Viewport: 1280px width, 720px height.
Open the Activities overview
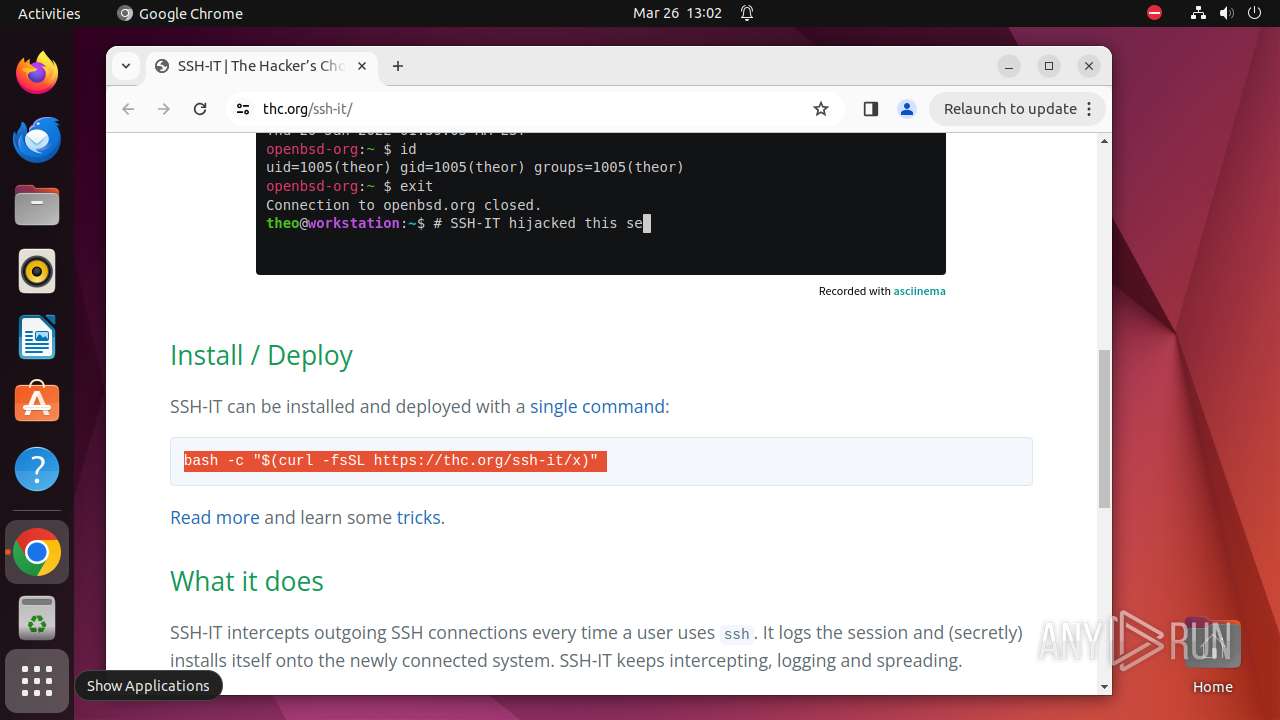[49, 13]
